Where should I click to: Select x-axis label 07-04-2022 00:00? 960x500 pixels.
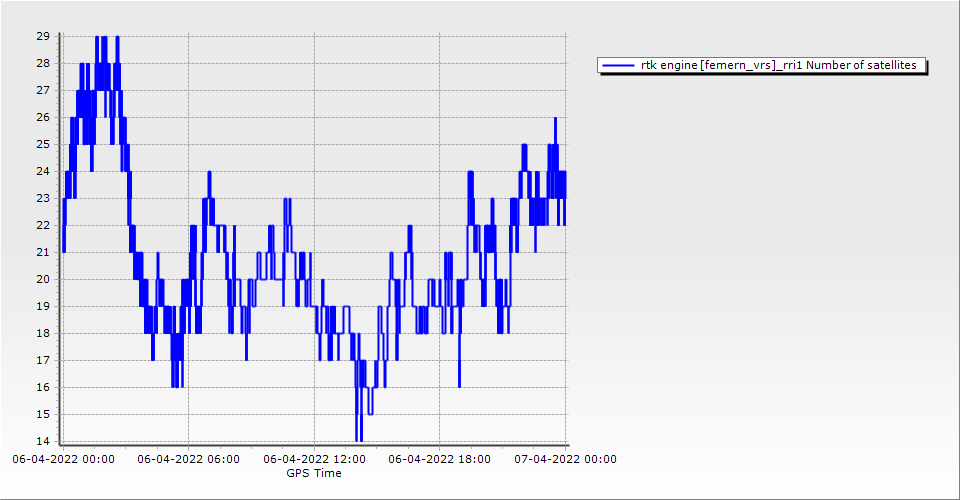[565, 460]
